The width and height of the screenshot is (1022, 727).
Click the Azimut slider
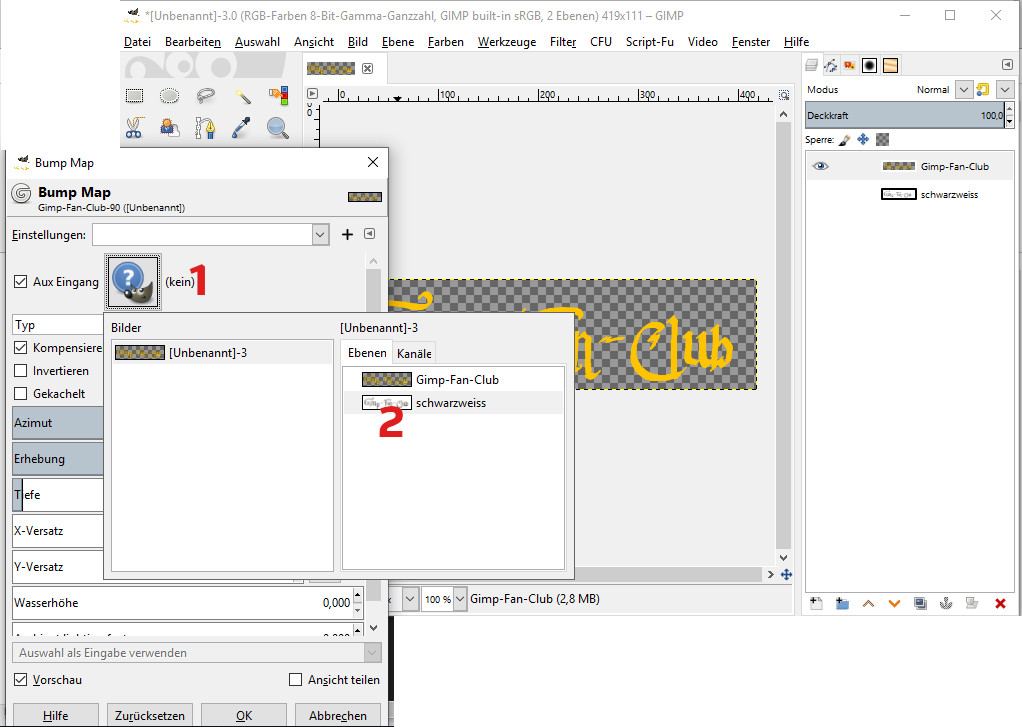tap(58, 423)
